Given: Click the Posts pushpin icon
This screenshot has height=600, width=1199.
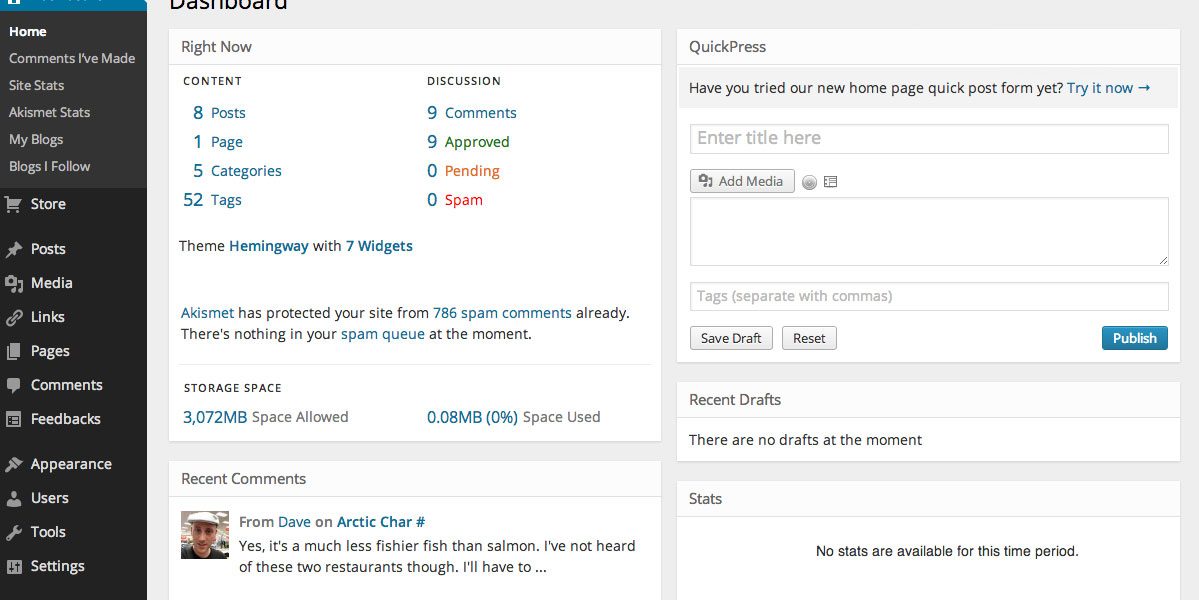Looking at the screenshot, I should tap(13, 249).
